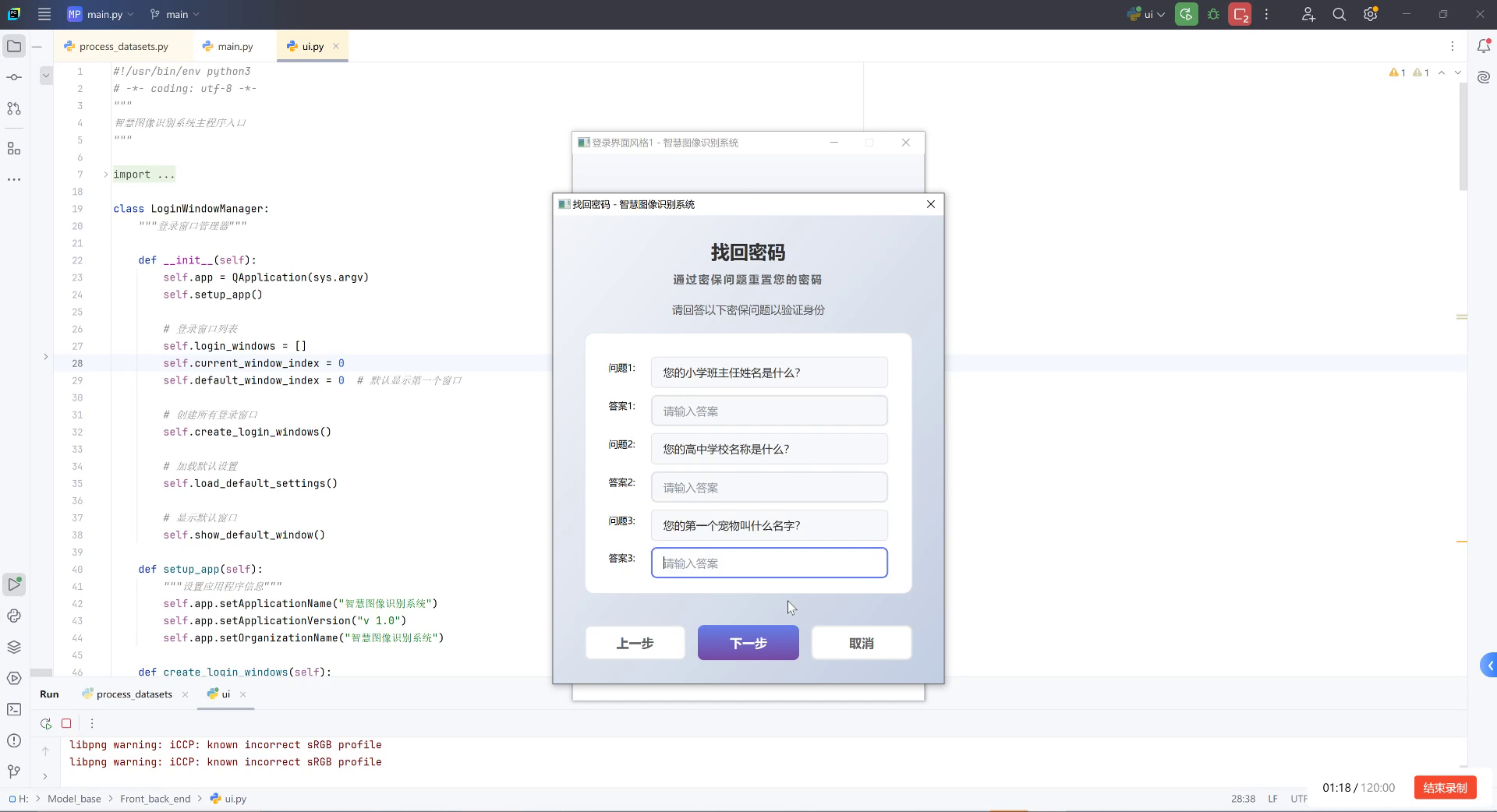Click the 上一步 button
Image resolution: width=1497 pixels, height=812 pixels.
(635, 643)
